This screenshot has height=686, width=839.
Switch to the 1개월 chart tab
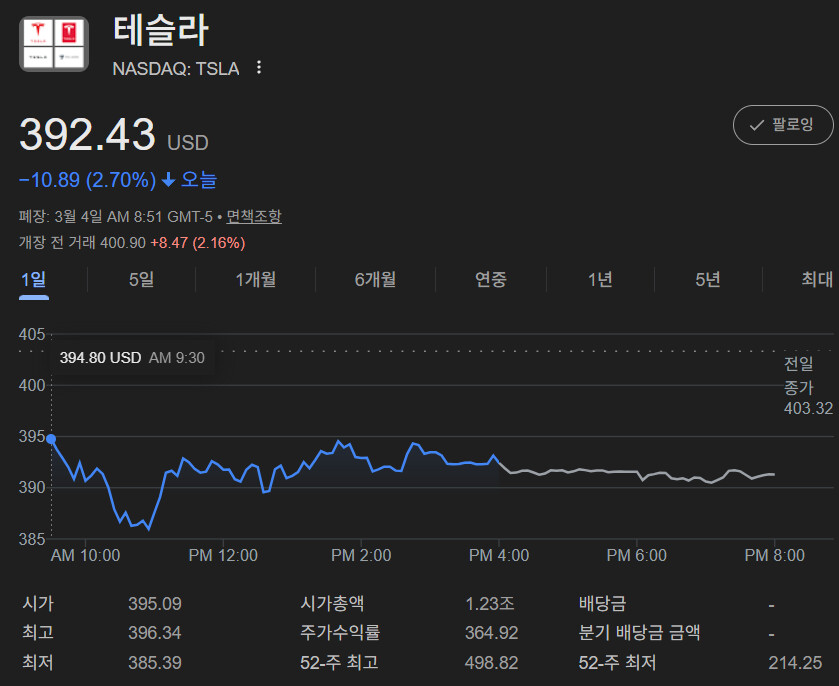256,280
